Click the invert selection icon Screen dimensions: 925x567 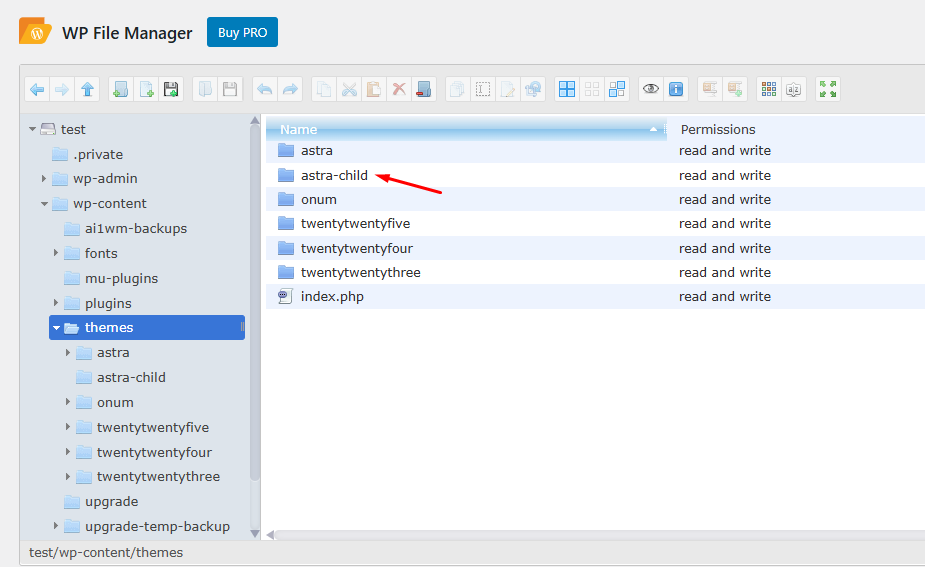[x=617, y=90]
